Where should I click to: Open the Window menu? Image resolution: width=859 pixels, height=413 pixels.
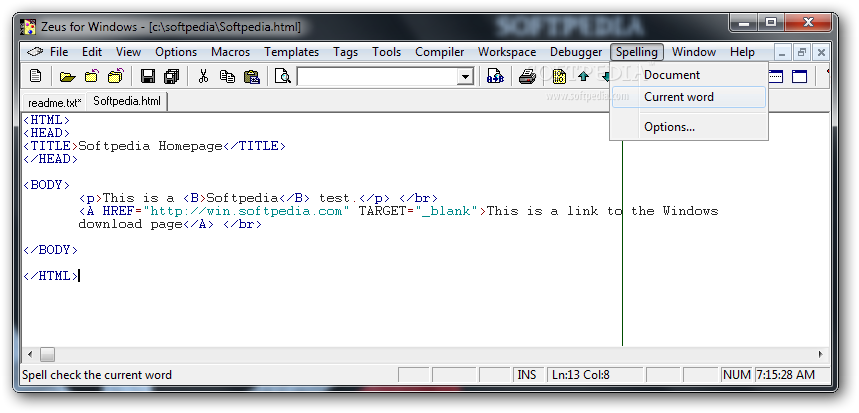pyautogui.click(x=694, y=52)
